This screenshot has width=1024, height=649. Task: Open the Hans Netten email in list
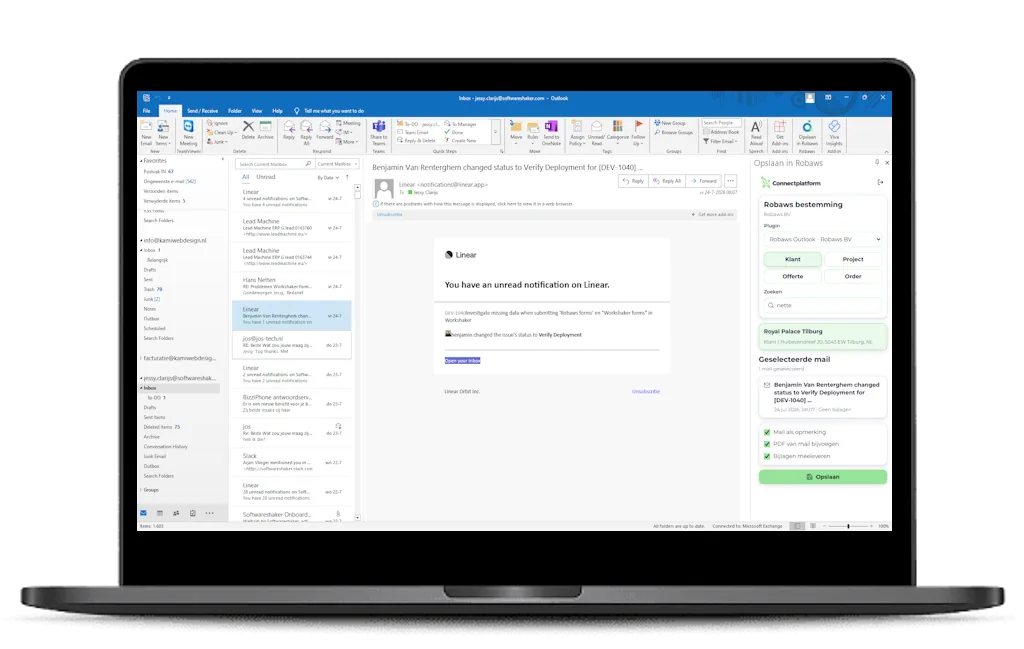click(292, 286)
